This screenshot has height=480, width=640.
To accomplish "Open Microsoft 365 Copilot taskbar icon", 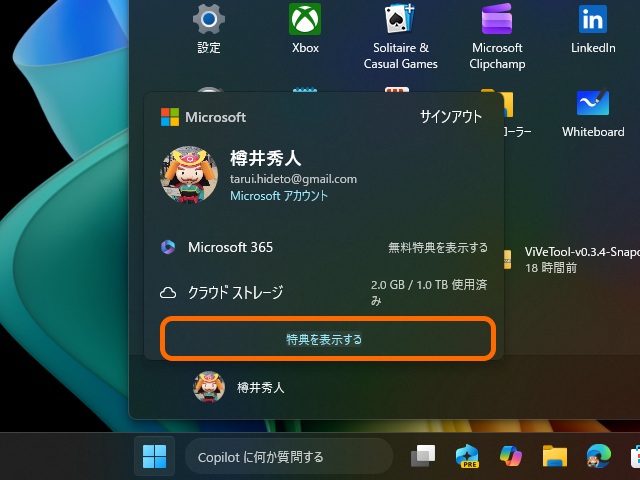I will point(511,456).
